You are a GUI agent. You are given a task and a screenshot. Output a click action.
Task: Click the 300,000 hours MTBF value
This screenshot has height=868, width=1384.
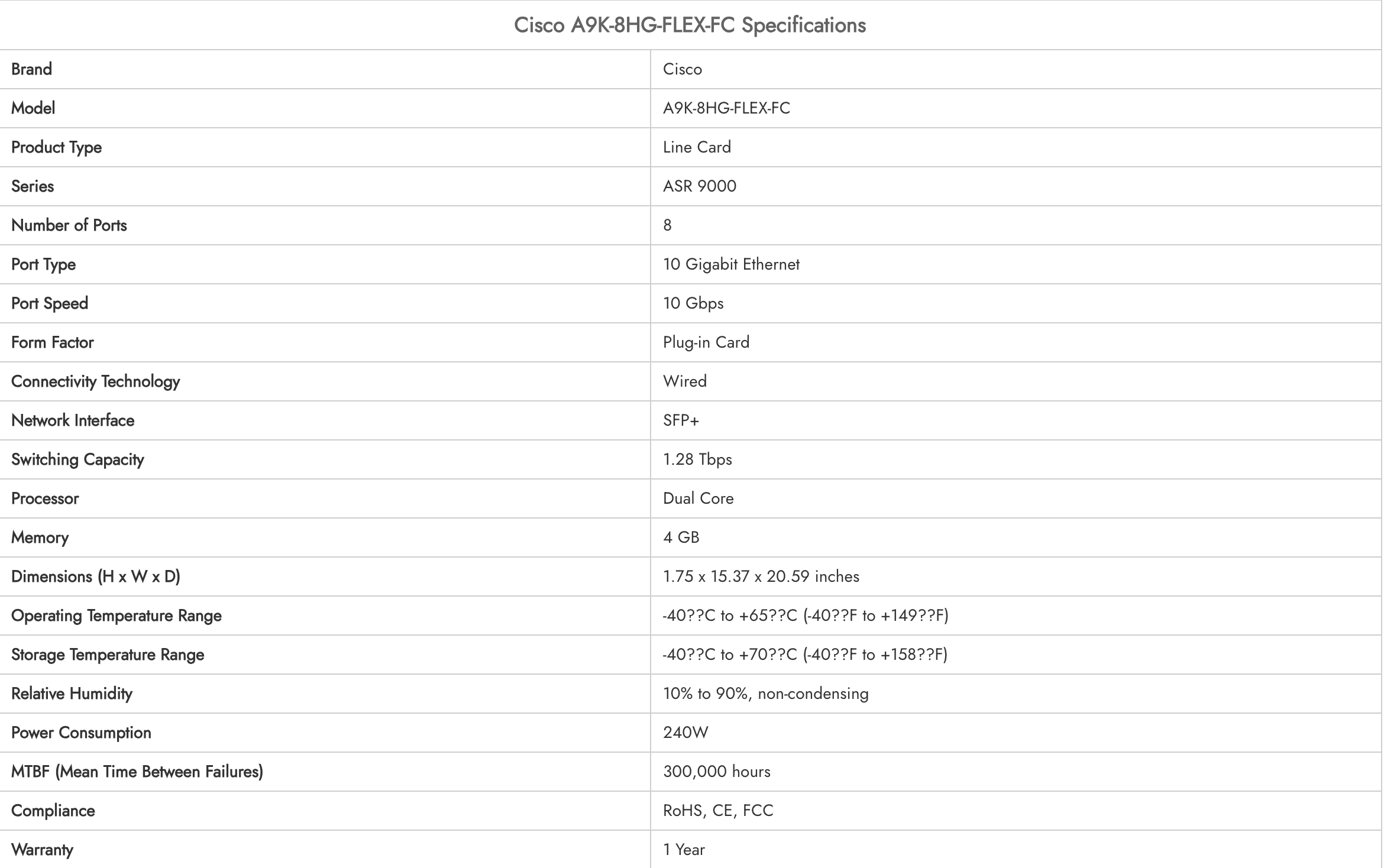(x=717, y=772)
